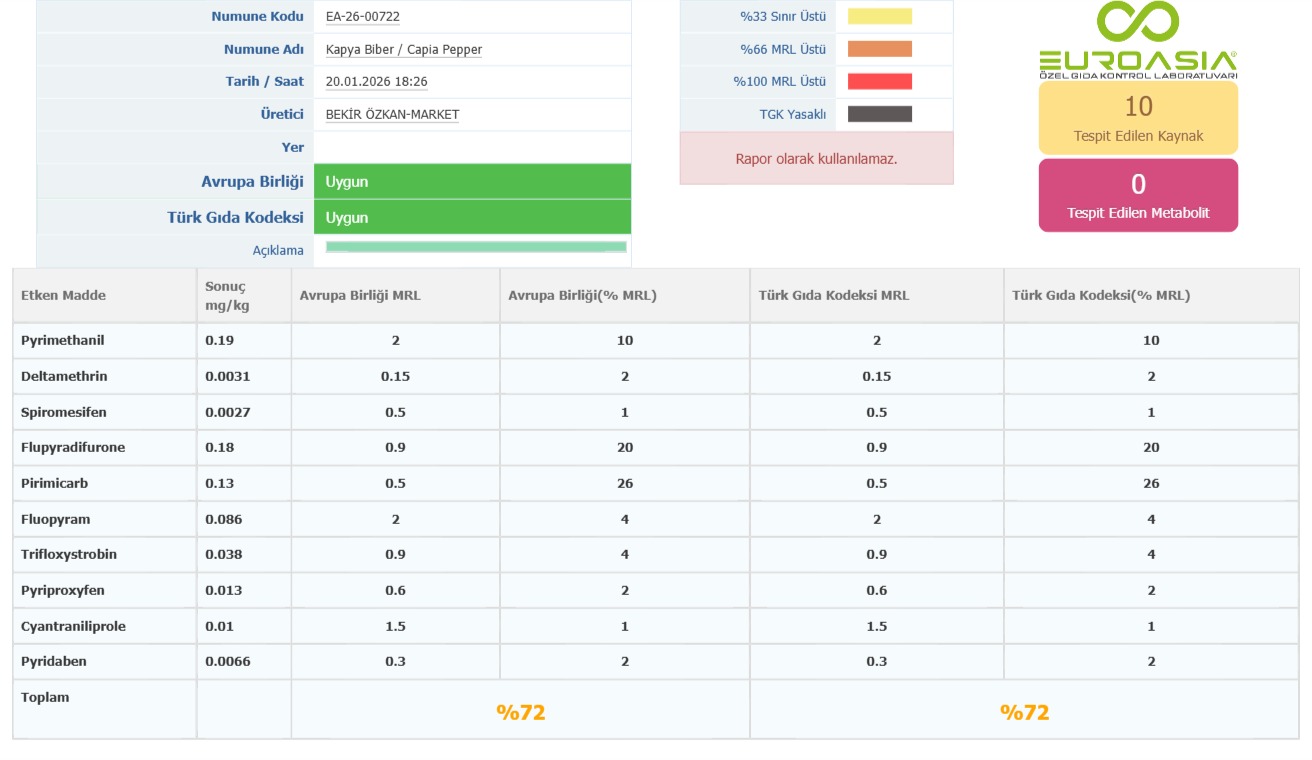Screen dimensions: 1312x760
Task: Click the BEKİR ÖZKAN-MARKET producer field
Action: (x=392, y=114)
